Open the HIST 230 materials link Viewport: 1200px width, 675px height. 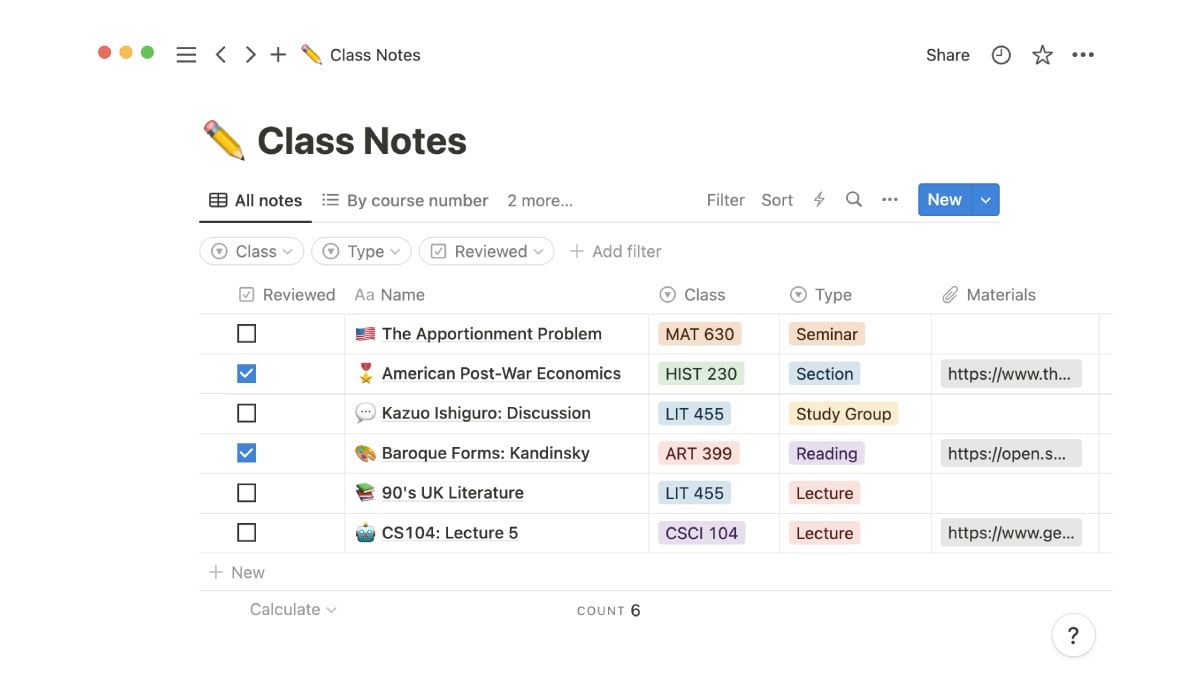1010,374
